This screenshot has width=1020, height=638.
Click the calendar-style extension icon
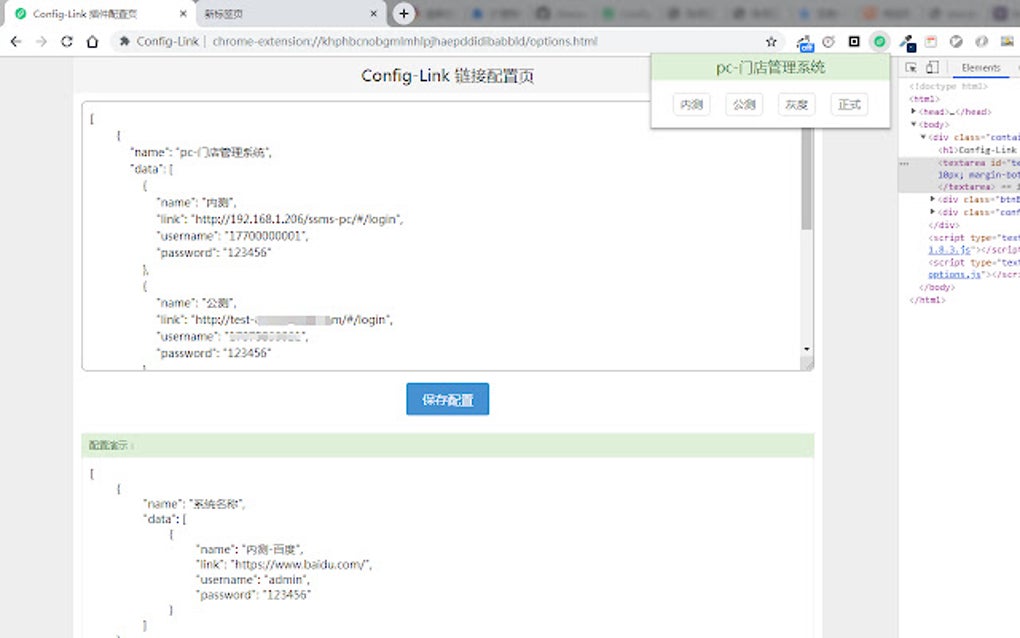pyautogui.click(x=931, y=42)
